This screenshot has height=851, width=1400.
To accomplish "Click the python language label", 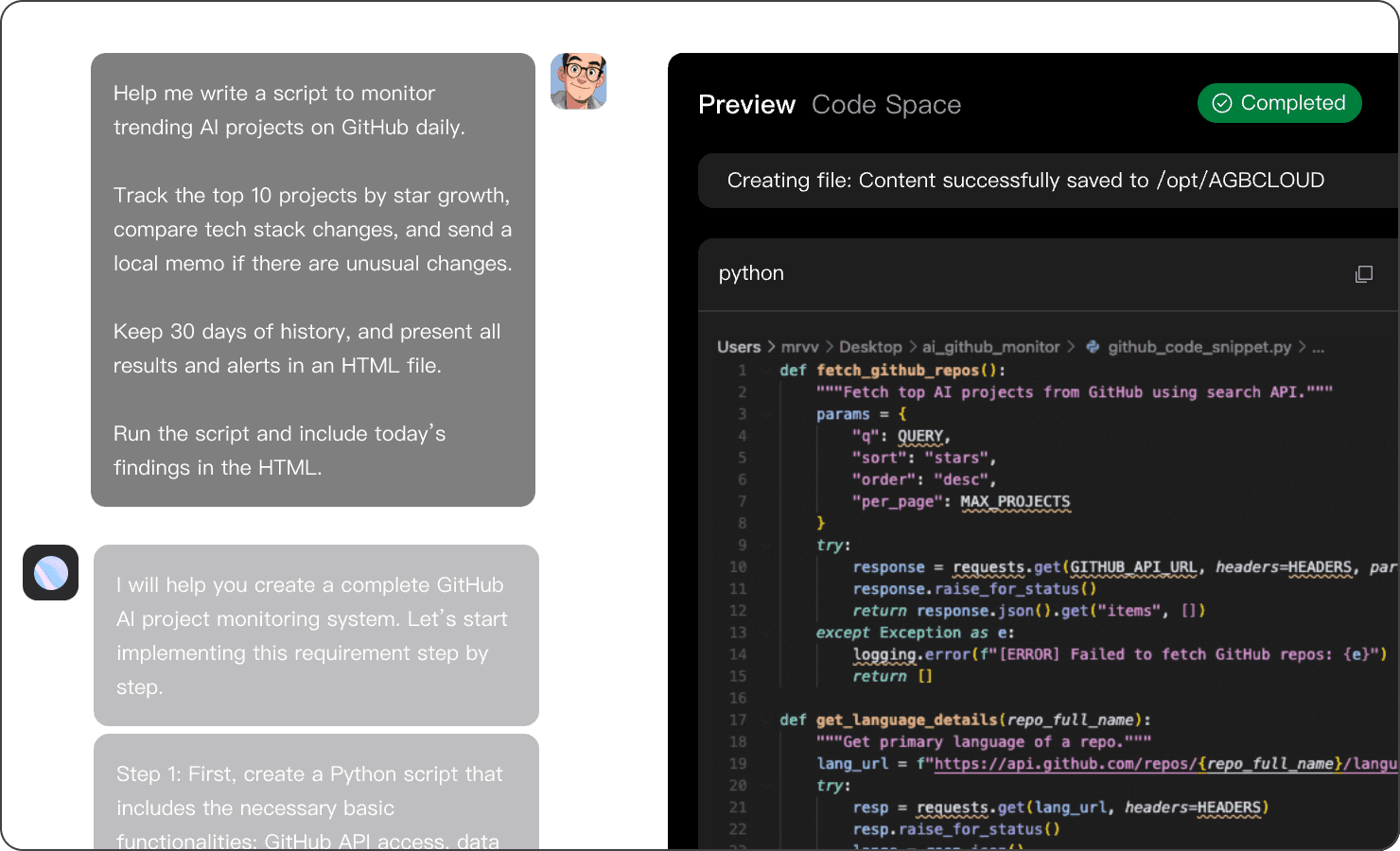I will (x=750, y=273).
